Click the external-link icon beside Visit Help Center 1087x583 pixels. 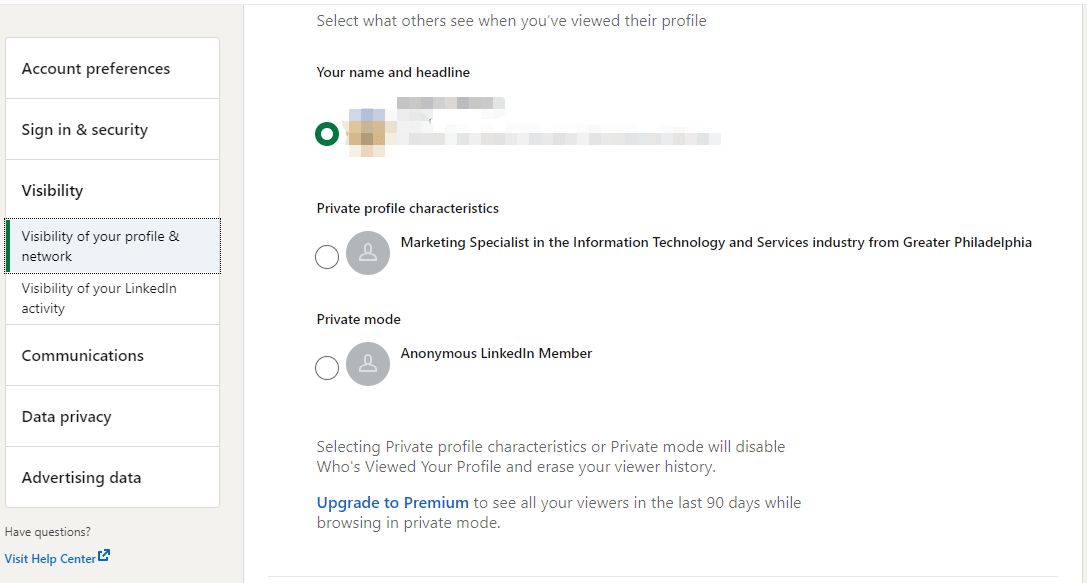click(x=104, y=556)
